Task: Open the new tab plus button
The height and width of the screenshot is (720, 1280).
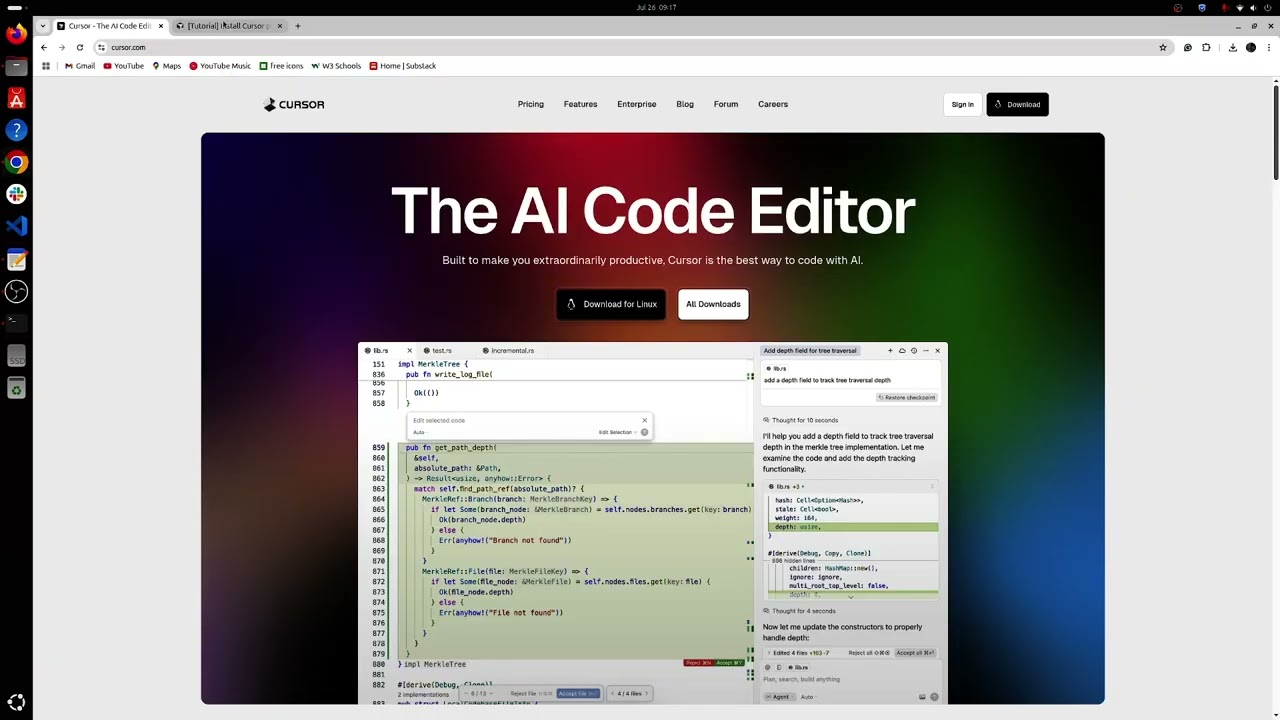Action: [x=297, y=26]
